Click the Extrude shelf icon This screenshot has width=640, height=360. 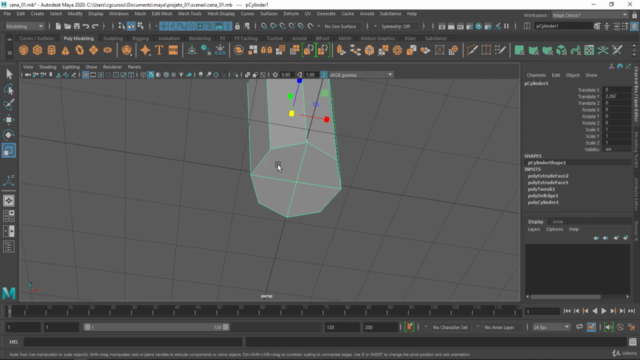[x=341, y=50]
